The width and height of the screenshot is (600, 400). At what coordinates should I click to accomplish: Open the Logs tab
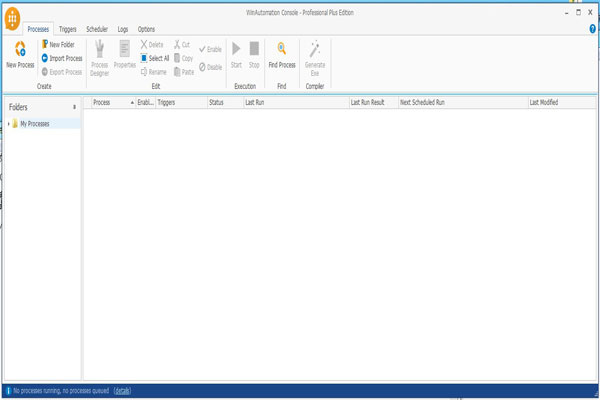coord(123,29)
